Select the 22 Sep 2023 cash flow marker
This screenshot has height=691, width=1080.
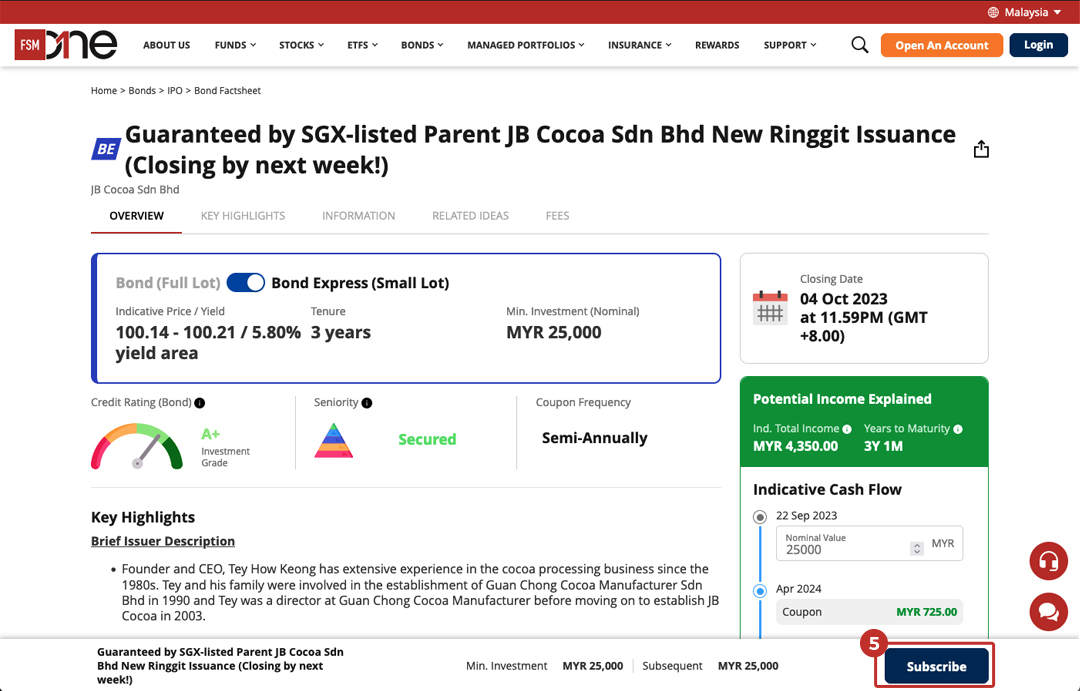point(760,517)
